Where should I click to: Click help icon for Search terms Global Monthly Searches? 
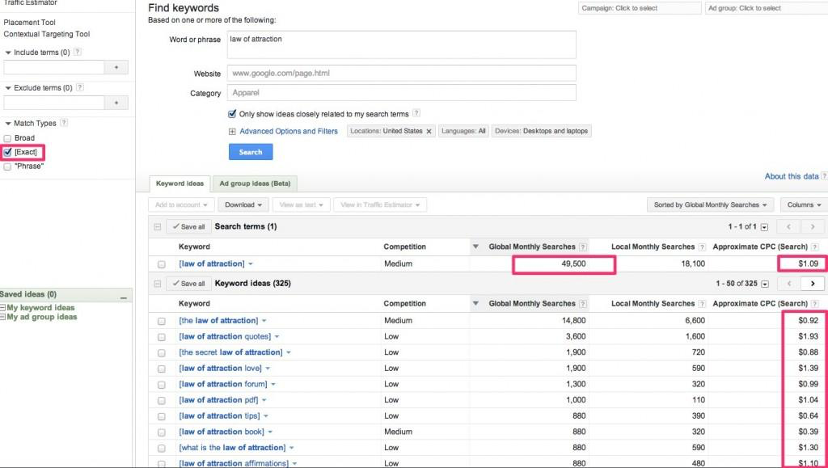[x=583, y=247]
